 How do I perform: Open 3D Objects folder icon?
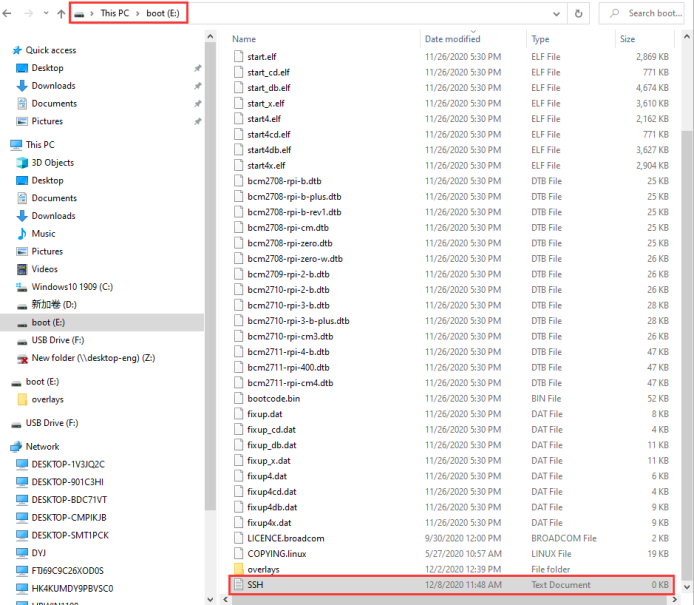(22, 162)
